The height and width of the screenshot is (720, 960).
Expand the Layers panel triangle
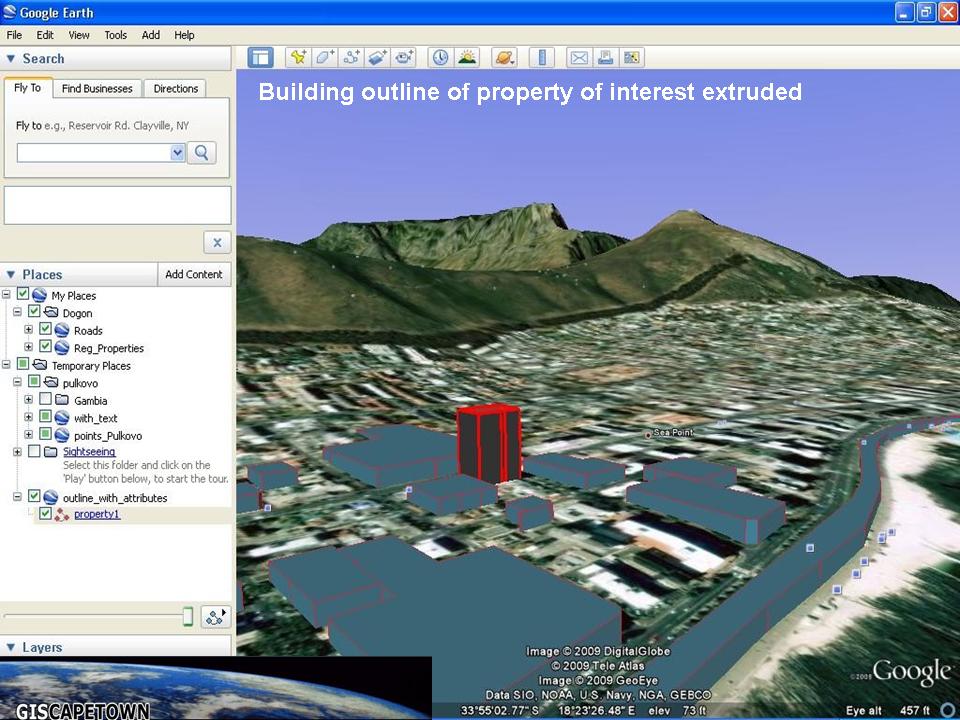[10, 647]
